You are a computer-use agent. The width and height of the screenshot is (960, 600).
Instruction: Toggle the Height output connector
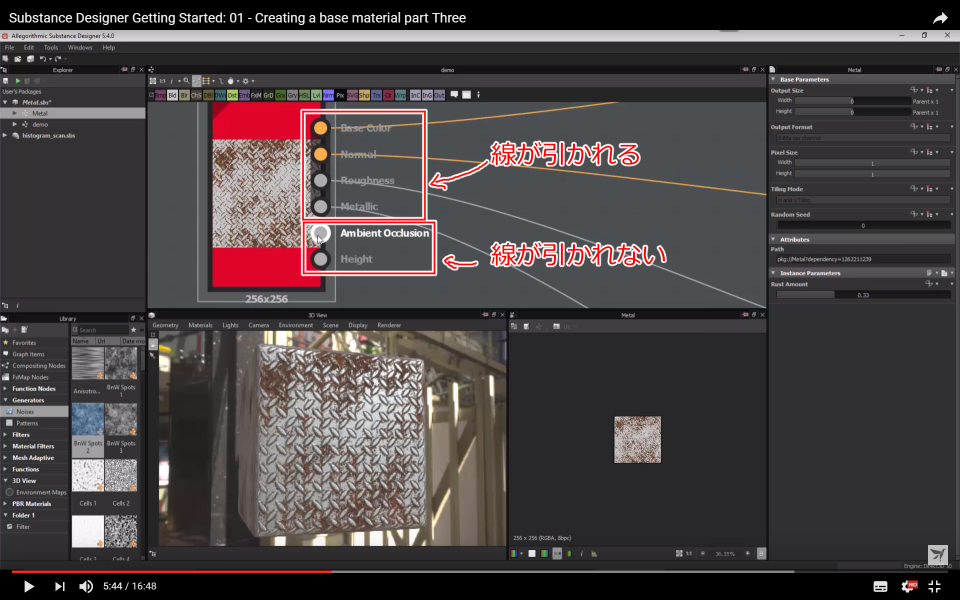click(320, 259)
